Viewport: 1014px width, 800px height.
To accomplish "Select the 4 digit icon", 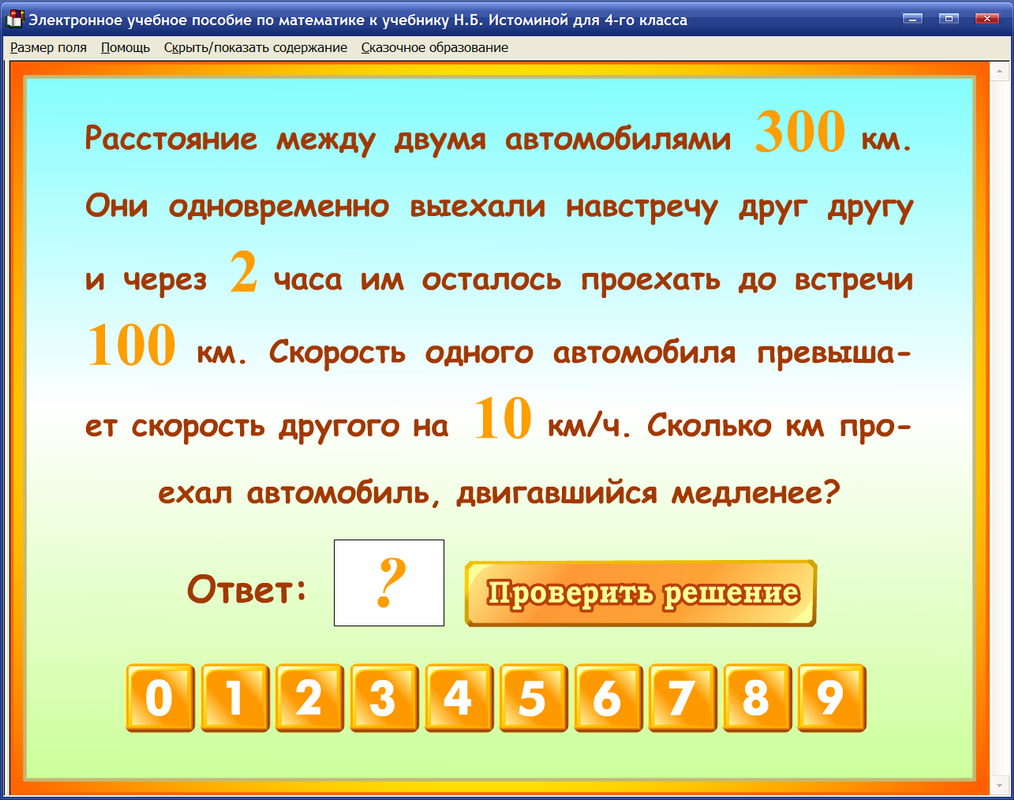I will pos(459,698).
